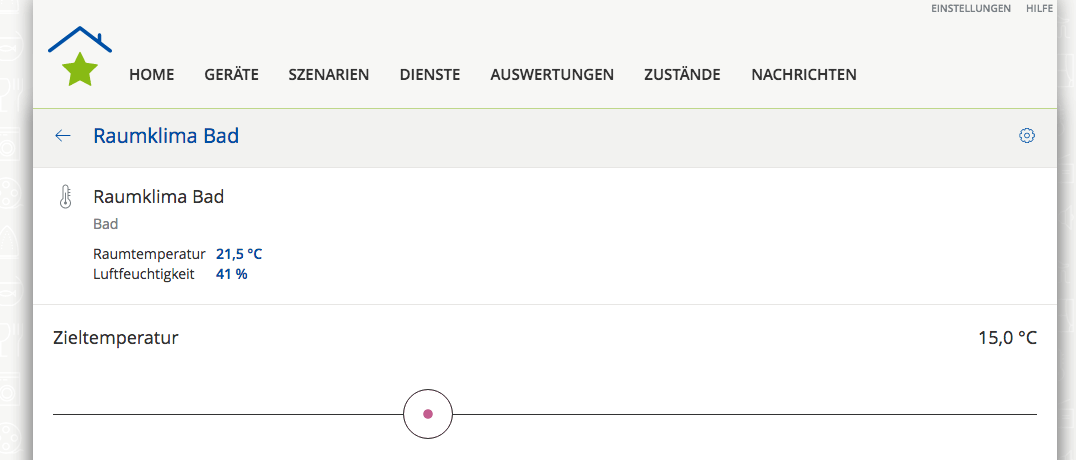Open the AUSWERTUNGEN page
Screen dimensions: 1076x460
pyautogui.click(x=552, y=75)
